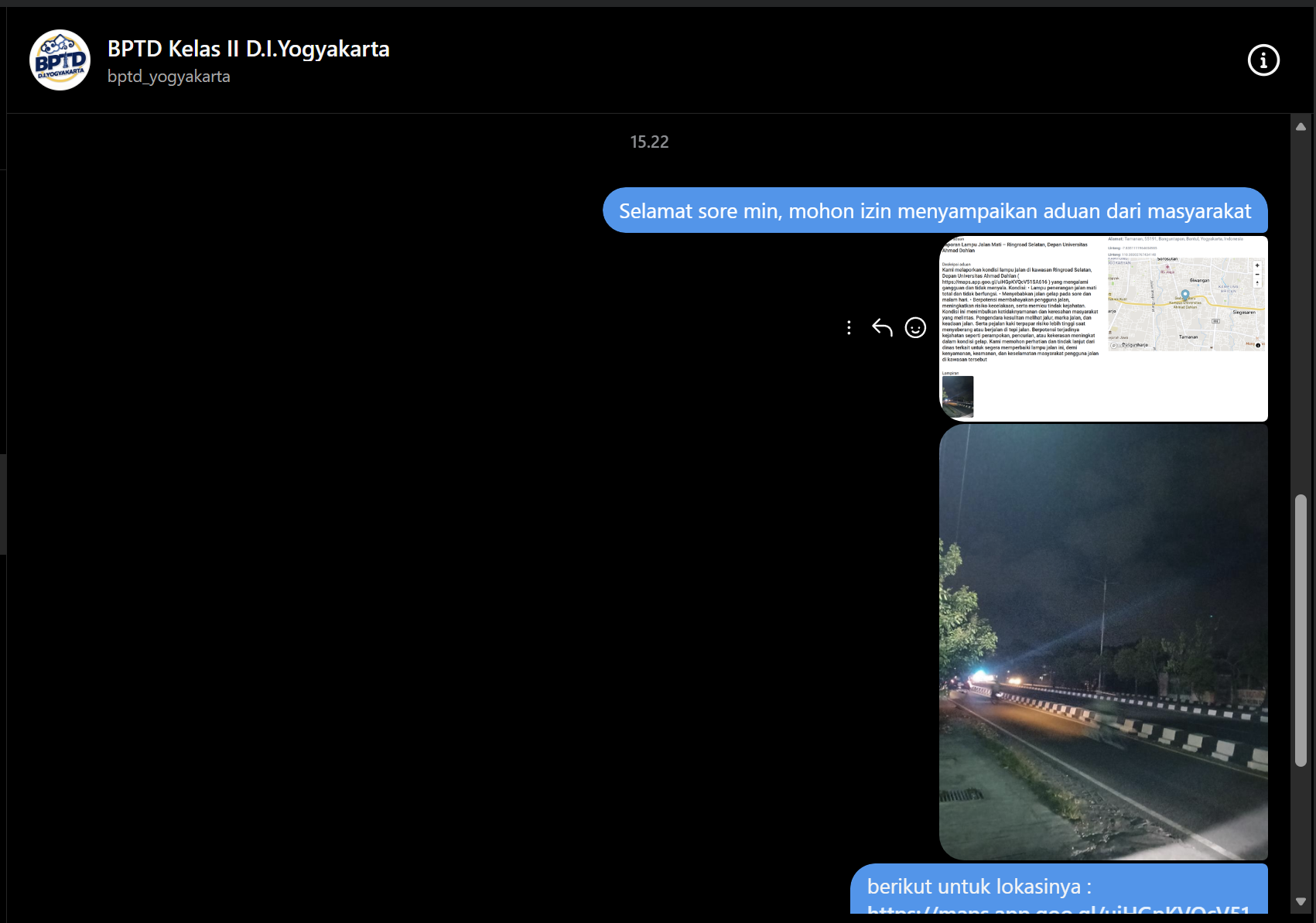Click the small Lampiran thumbnail in the report
Viewport: 1316px width, 923px height.
pos(958,396)
